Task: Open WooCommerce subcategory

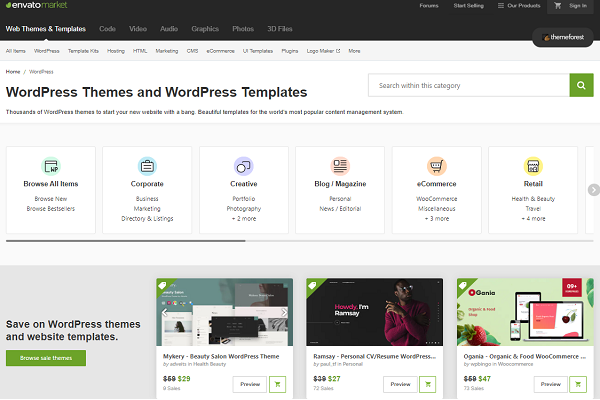Action: click(437, 199)
